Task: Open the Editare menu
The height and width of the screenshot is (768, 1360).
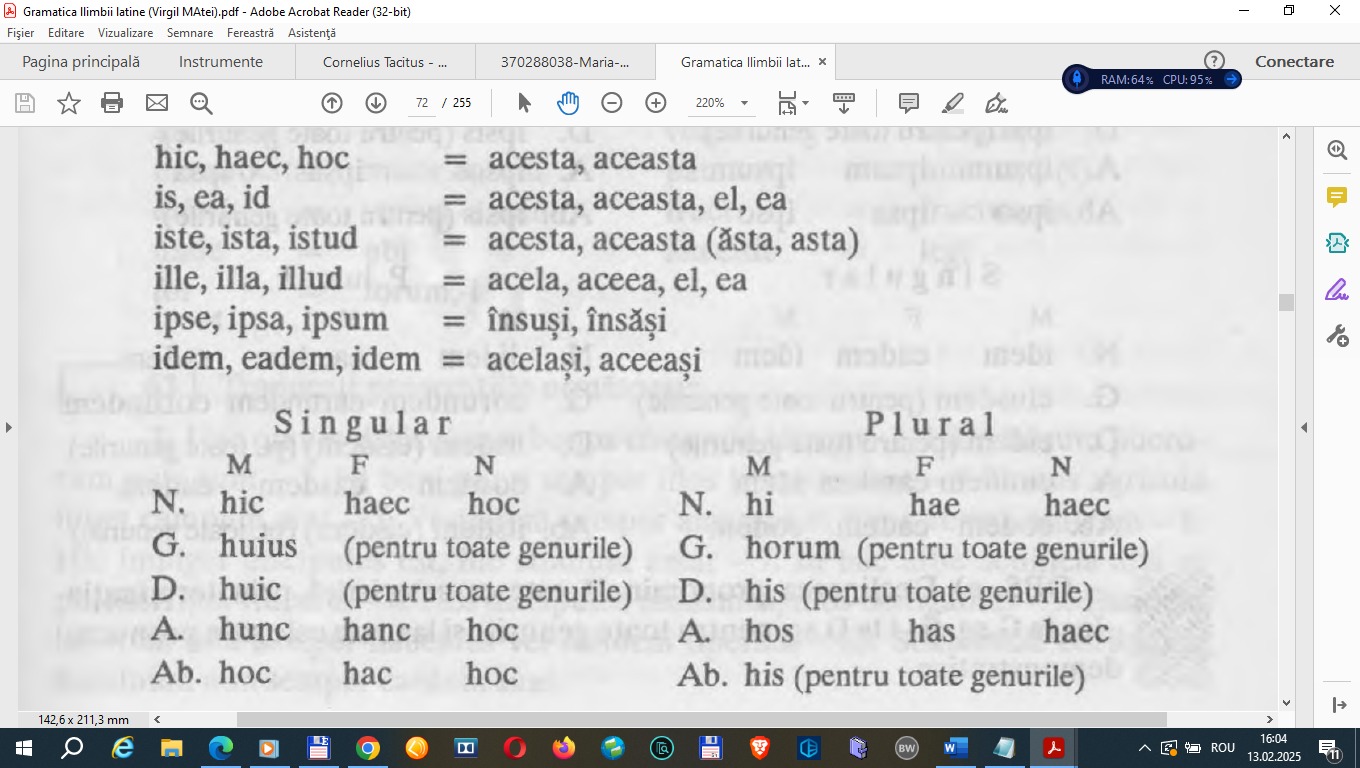Action: (66, 33)
